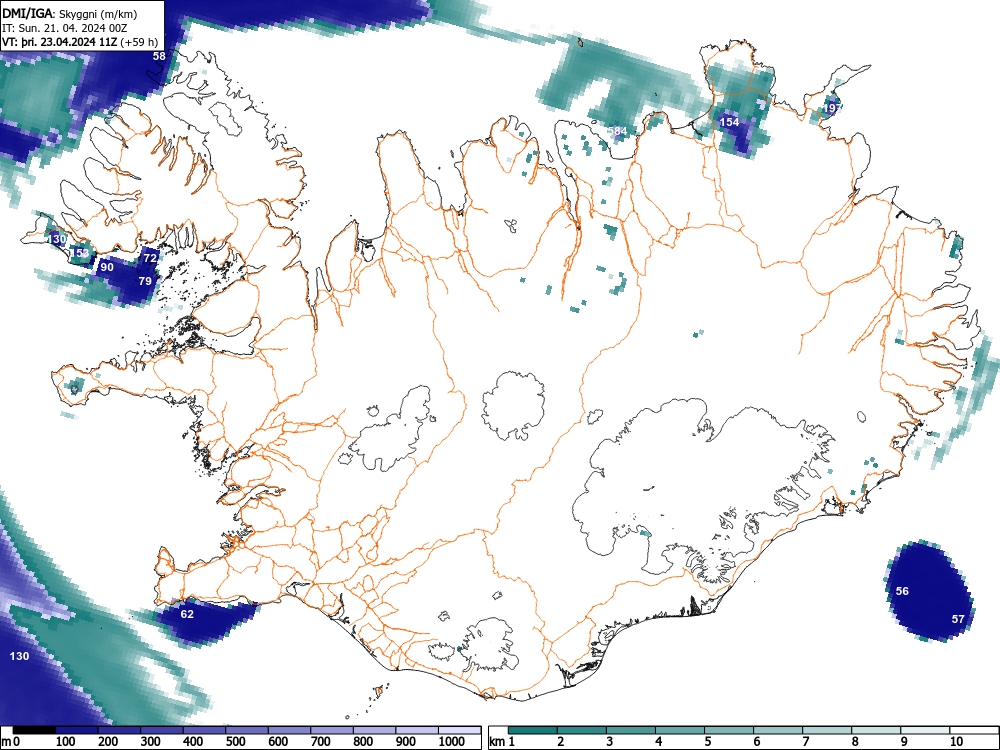Click the "700" tick on the metre legend

[x=320, y=742]
